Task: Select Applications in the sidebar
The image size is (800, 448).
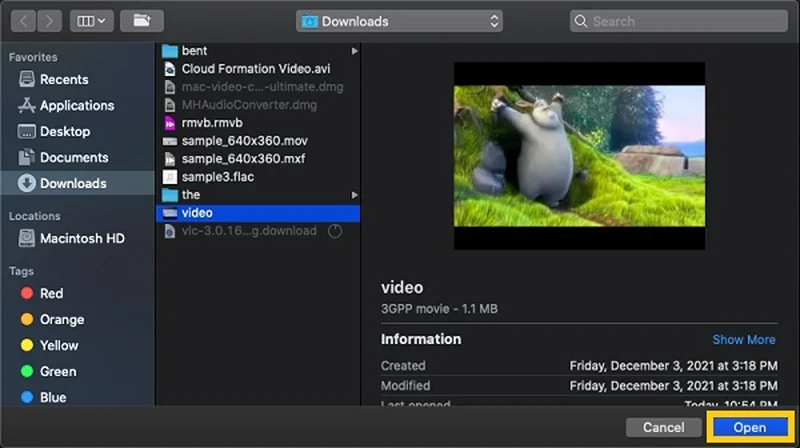Action: click(x=78, y=106)
